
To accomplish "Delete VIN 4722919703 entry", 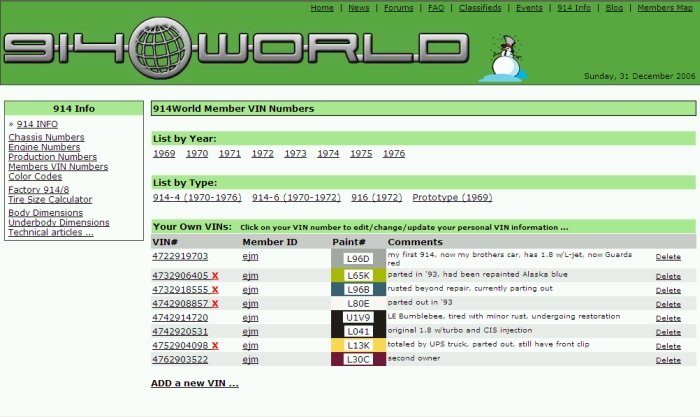I will [x=668, y=257].
